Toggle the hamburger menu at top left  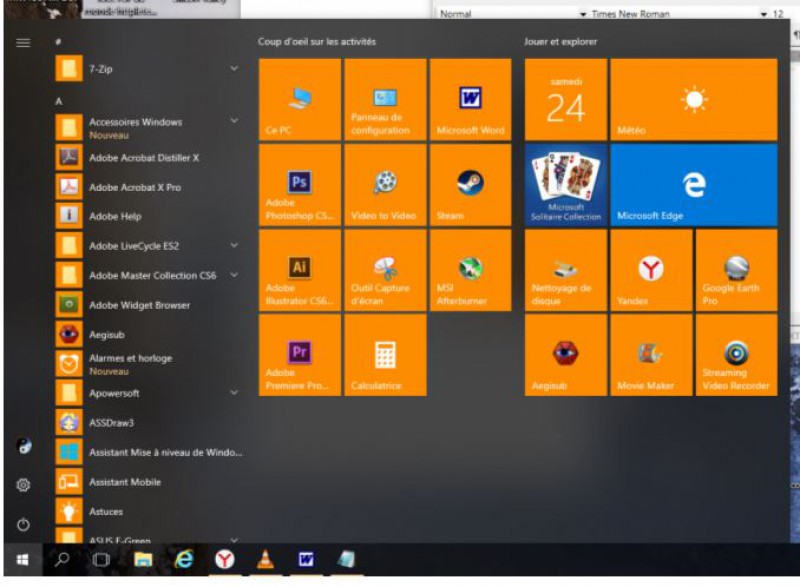point(23,43)
